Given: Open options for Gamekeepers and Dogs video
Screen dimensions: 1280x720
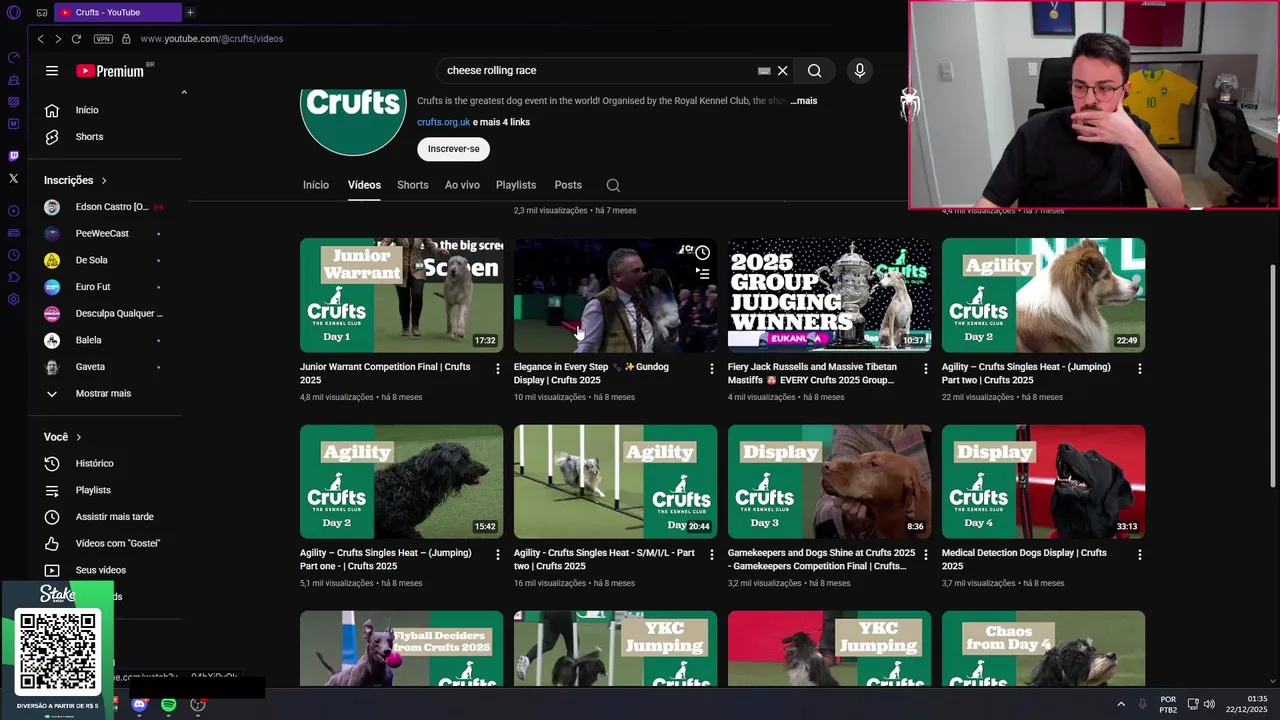Looking at the screenshot, I should pos(926,555).
